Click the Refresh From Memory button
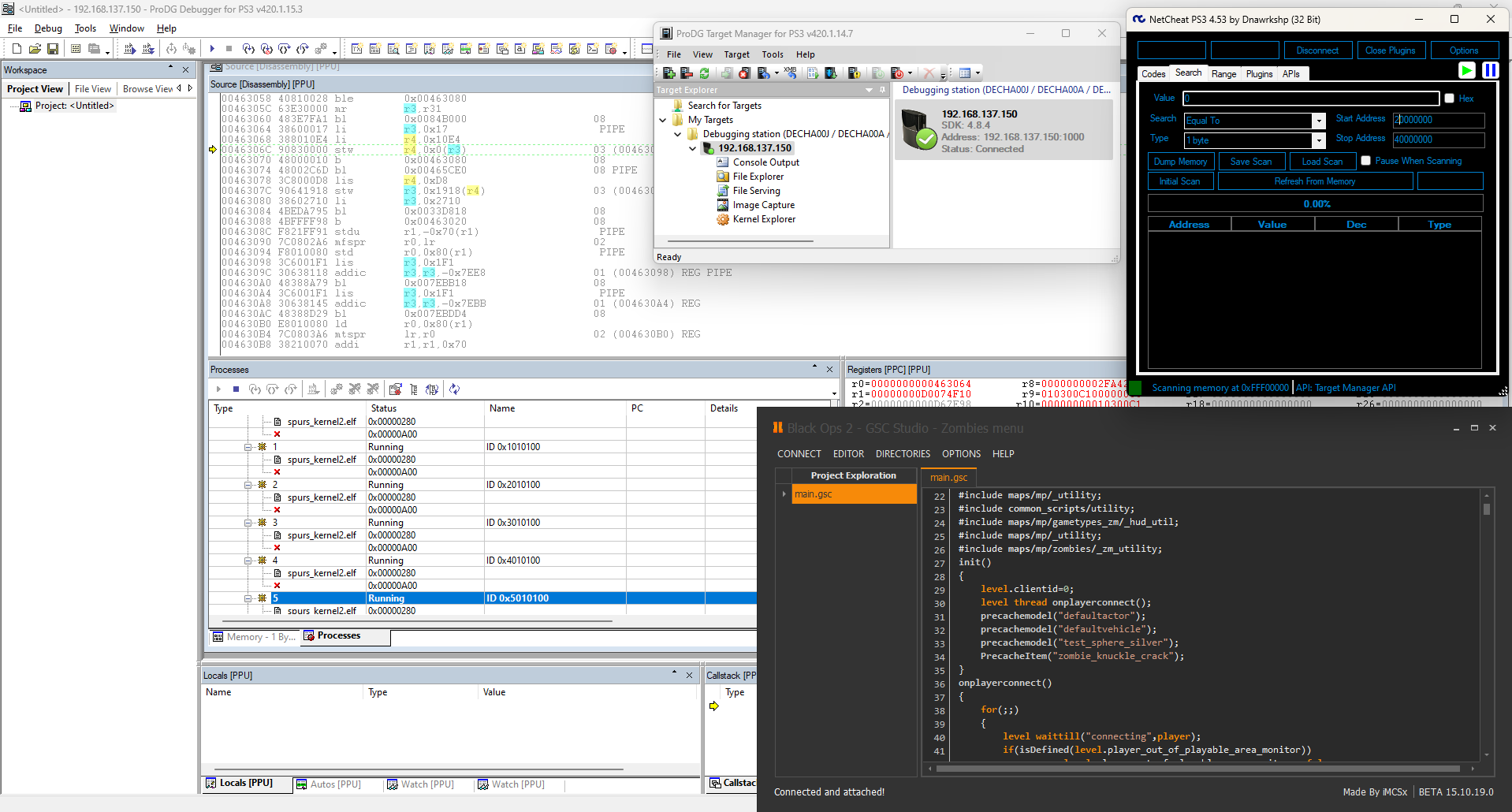 1315,181
